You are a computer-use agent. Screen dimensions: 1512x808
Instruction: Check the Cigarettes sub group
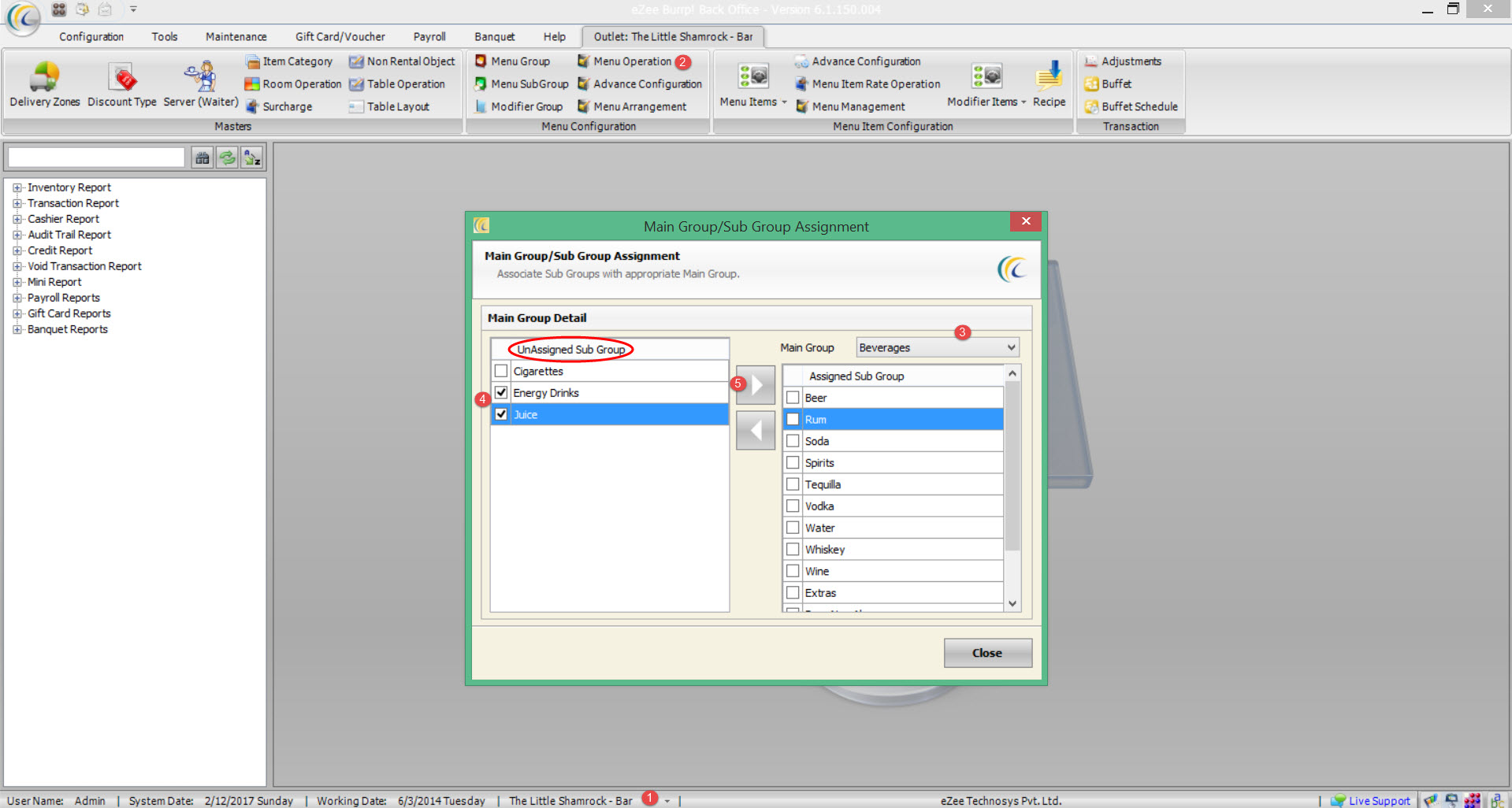pos(501,371)
